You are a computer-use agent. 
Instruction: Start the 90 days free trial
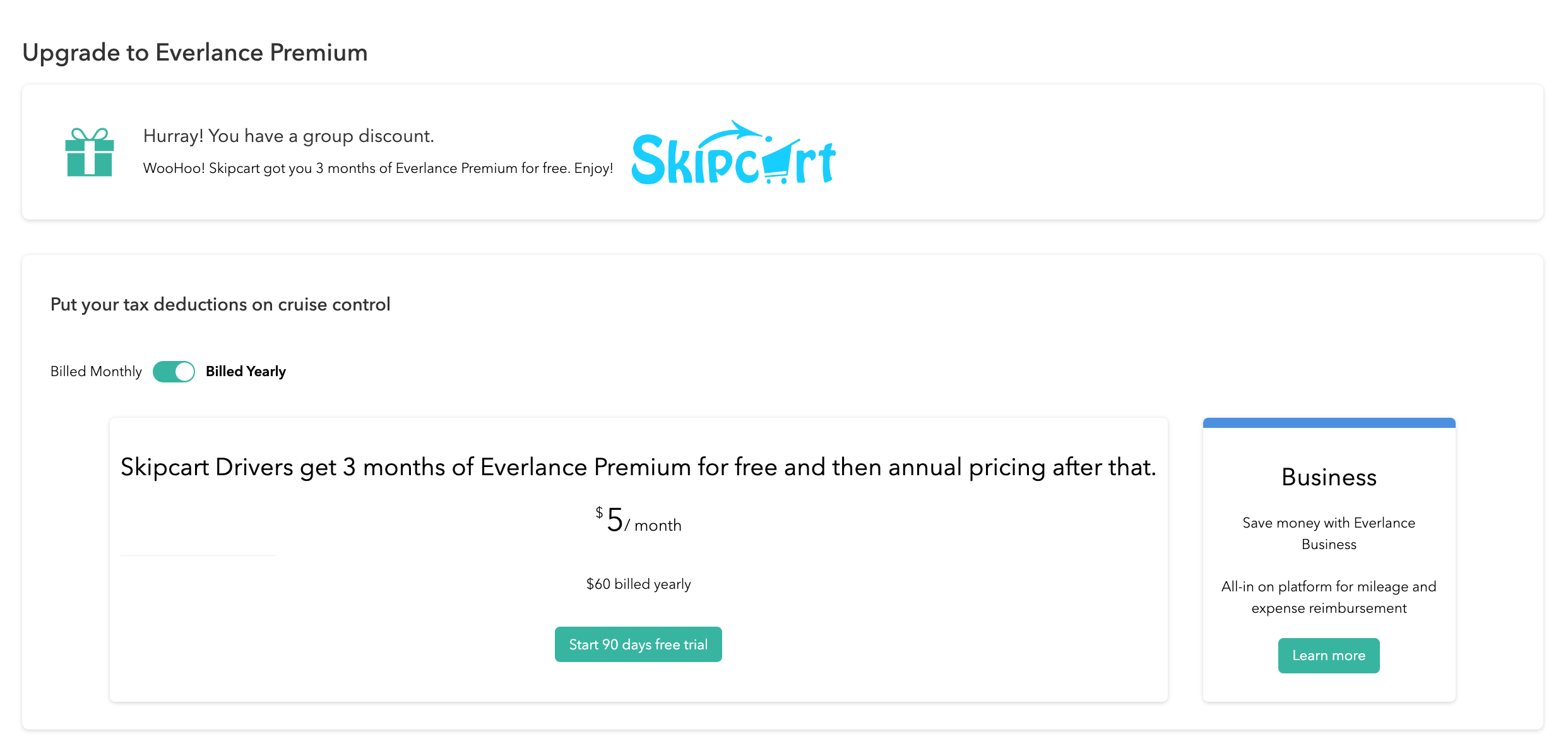pyautogui.click(x=638, y=644)
